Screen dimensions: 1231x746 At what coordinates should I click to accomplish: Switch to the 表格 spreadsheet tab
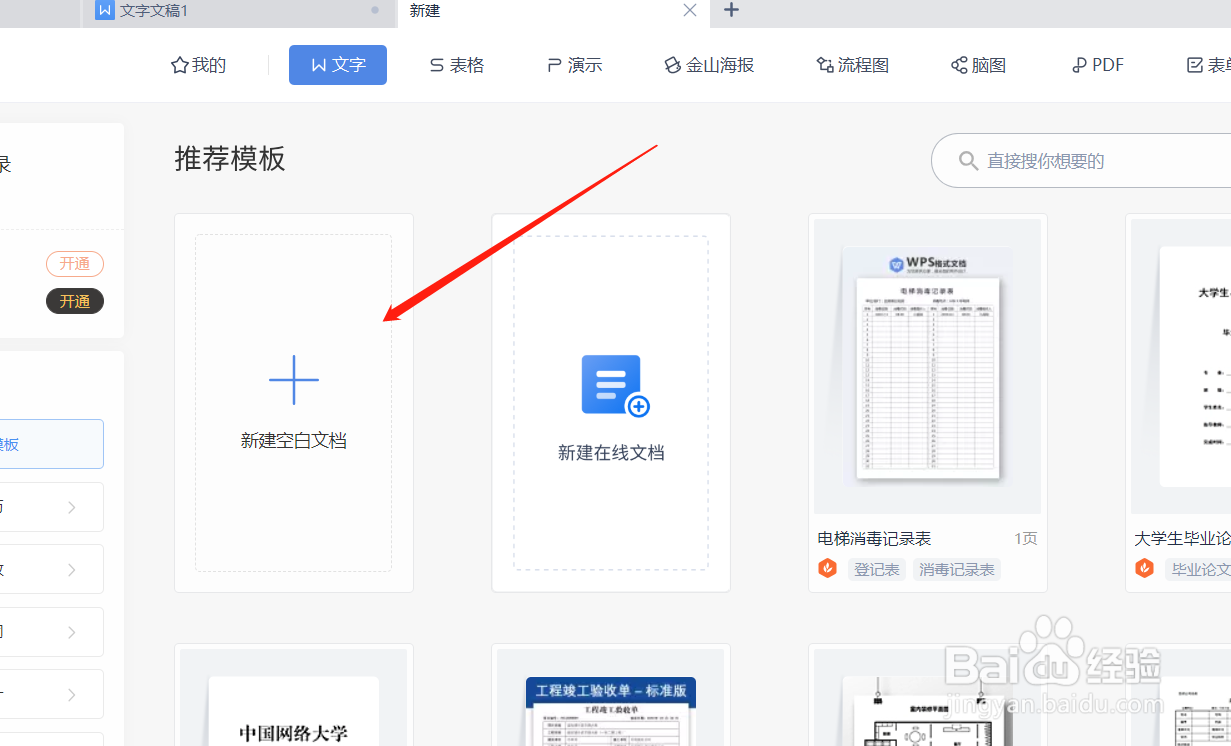(457, 65)
